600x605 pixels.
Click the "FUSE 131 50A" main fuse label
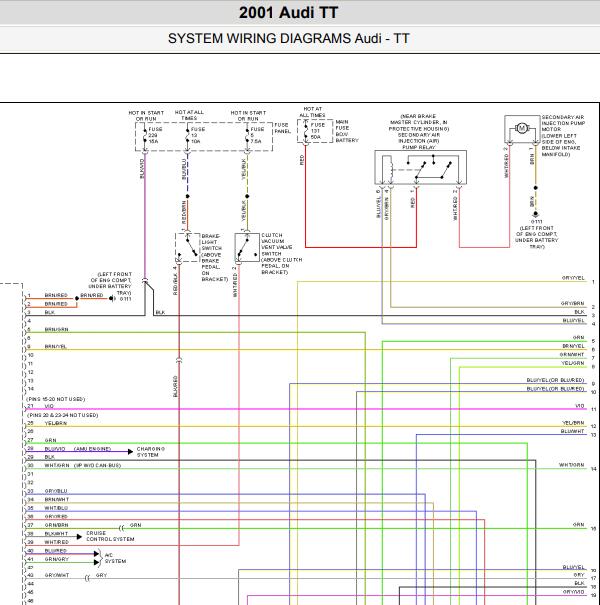coord(318,131)
